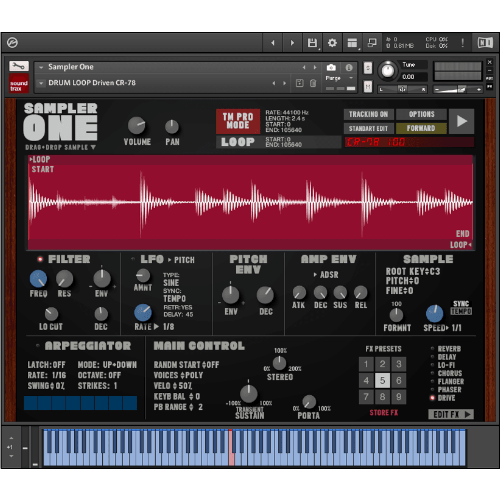Open the instrument info icon

tap(349, 68)
